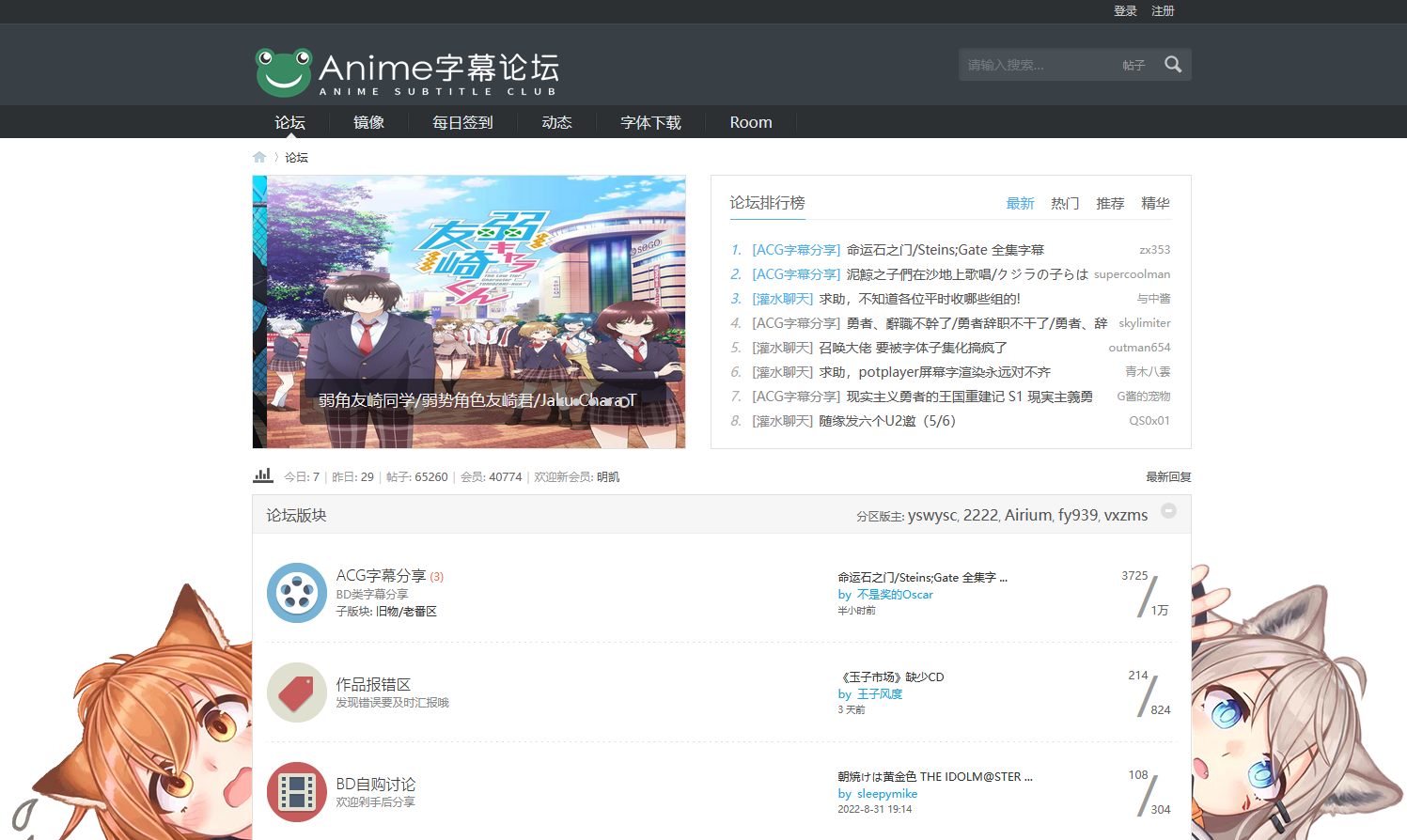The height and width of the screenshot is (840, 1407).
Task: Collapse the 论坛版块 section
Action: pos(1168,510)
